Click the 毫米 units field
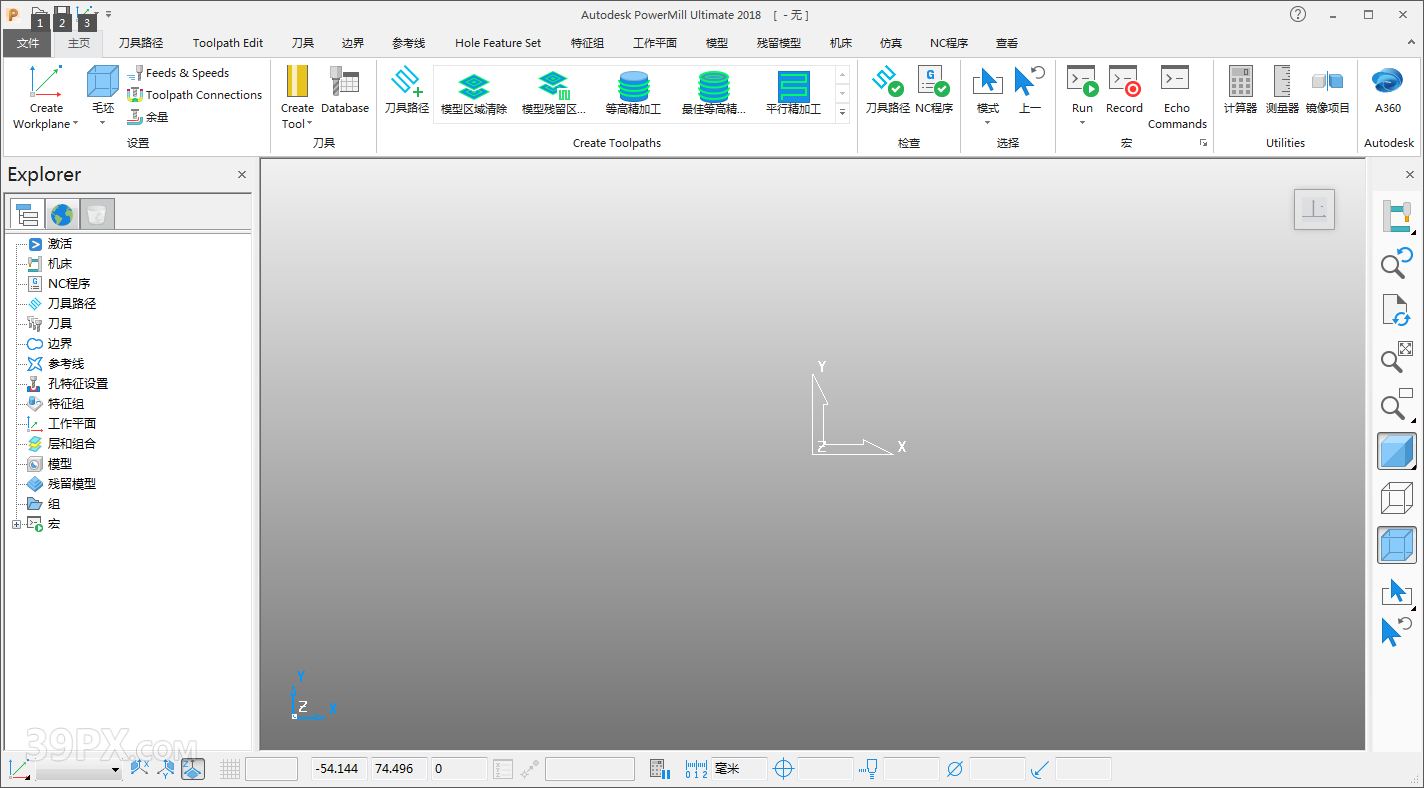Viewport: 1424px width, 788px height. click(x=738, y=769)
